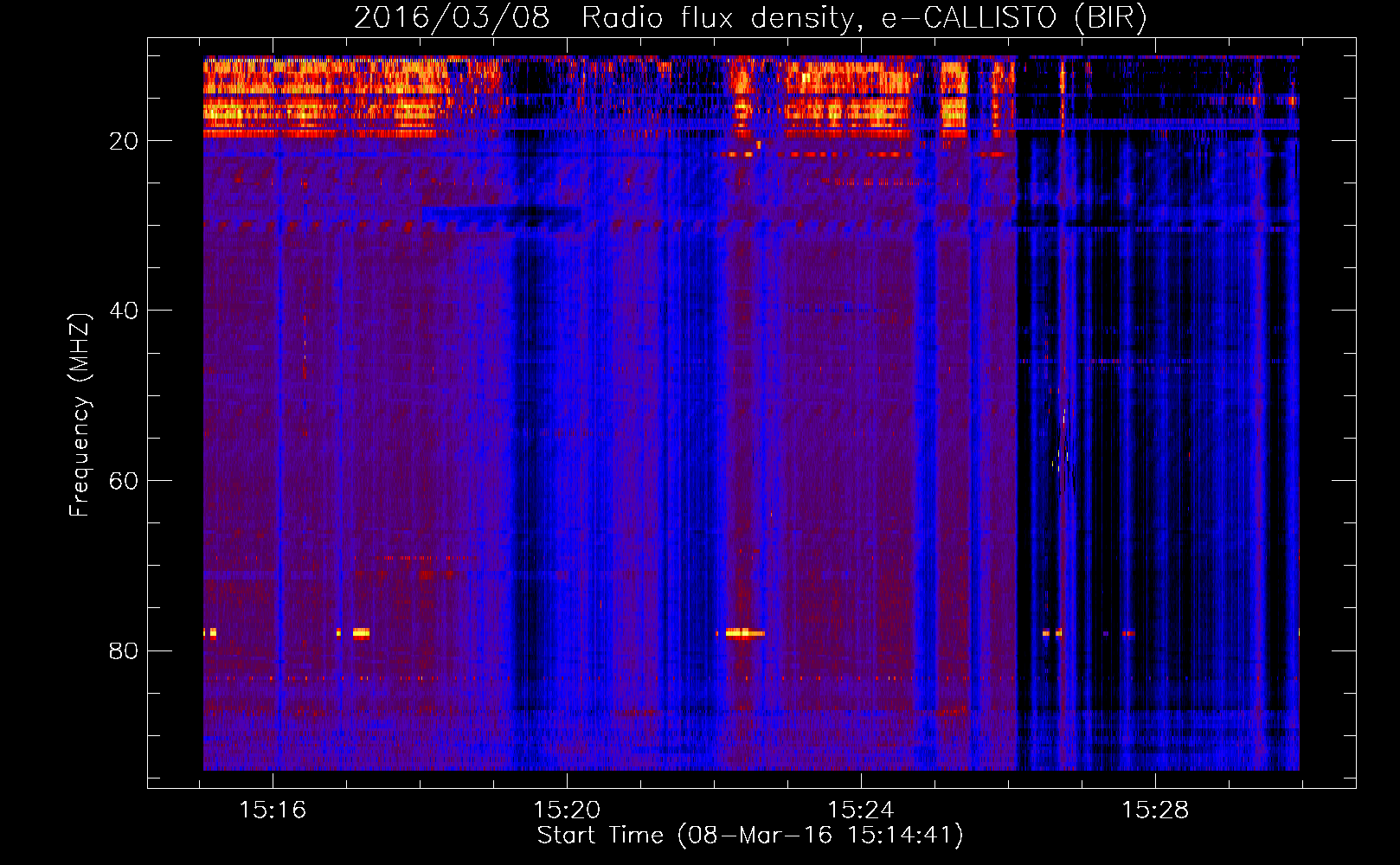Click the 15:24 time axis label

(x=861, y=810)
